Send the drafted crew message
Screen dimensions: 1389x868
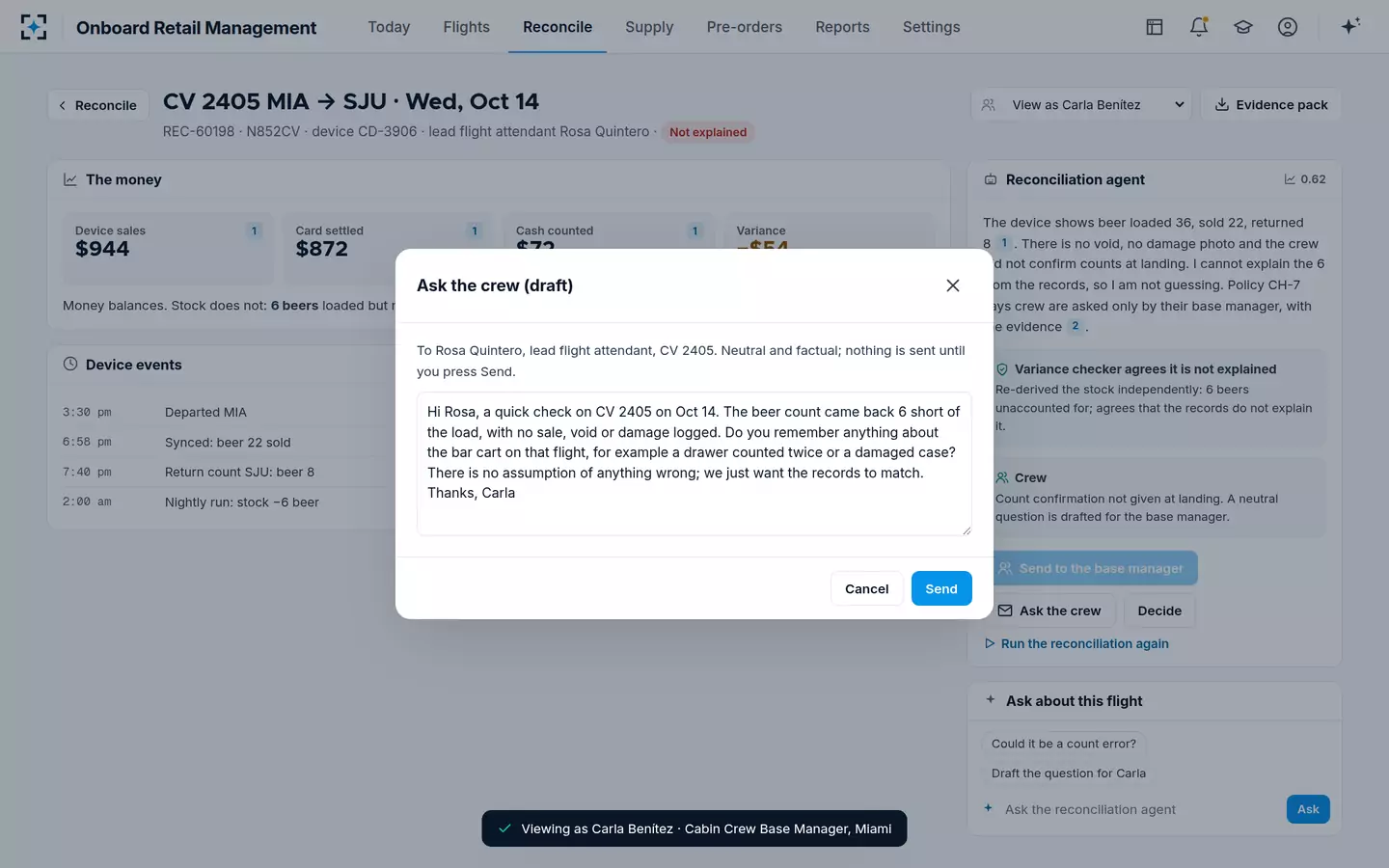pos(941,589)
